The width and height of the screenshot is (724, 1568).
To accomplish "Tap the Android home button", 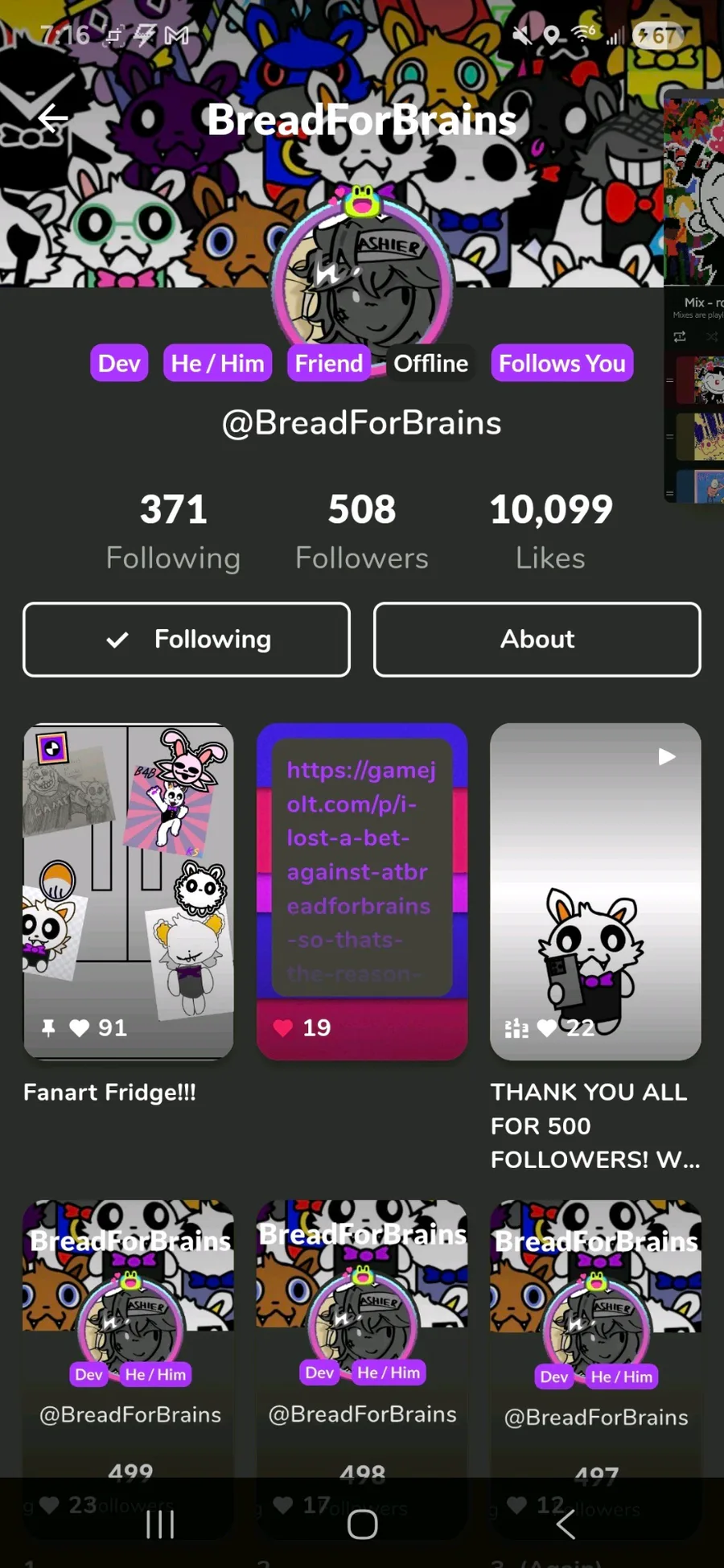I will 362,1524.
